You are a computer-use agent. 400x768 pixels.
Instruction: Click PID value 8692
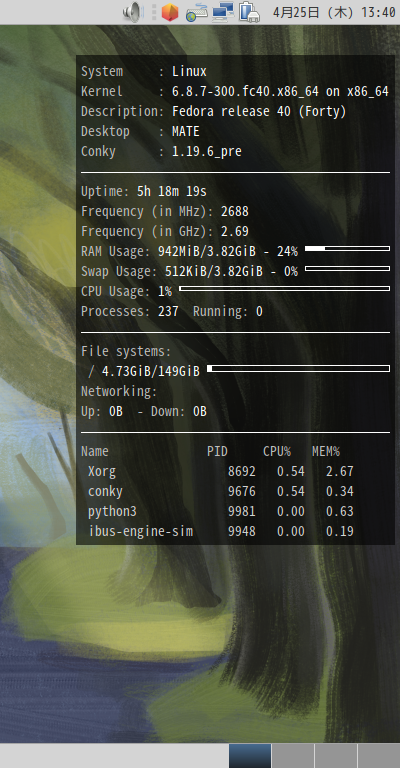coord(242,472)
